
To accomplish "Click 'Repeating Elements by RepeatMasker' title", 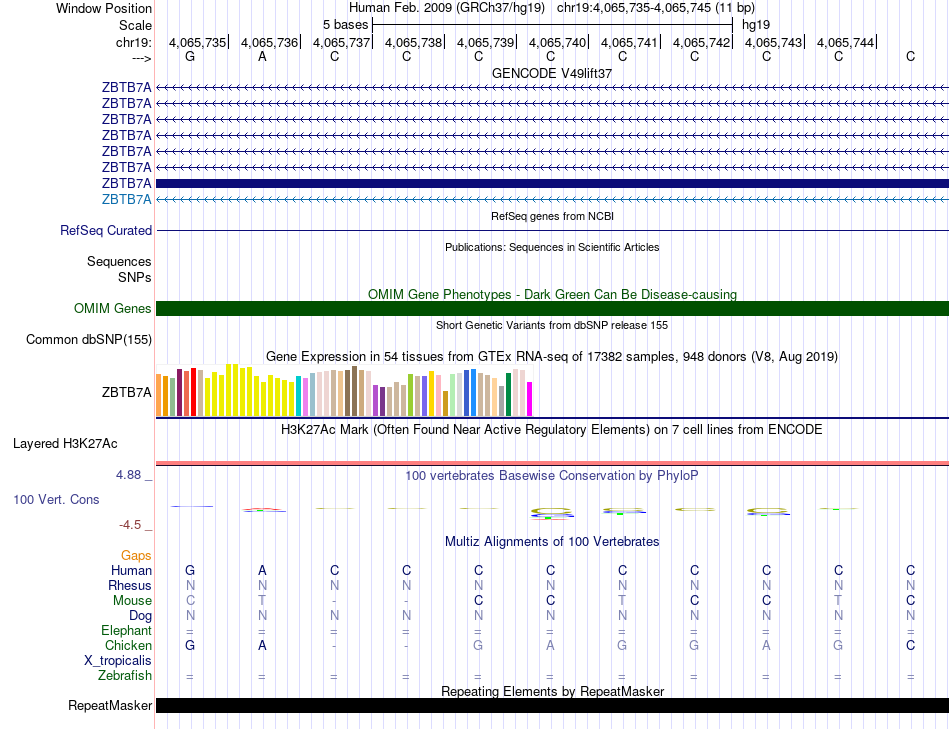I will (x=553, y=691).
